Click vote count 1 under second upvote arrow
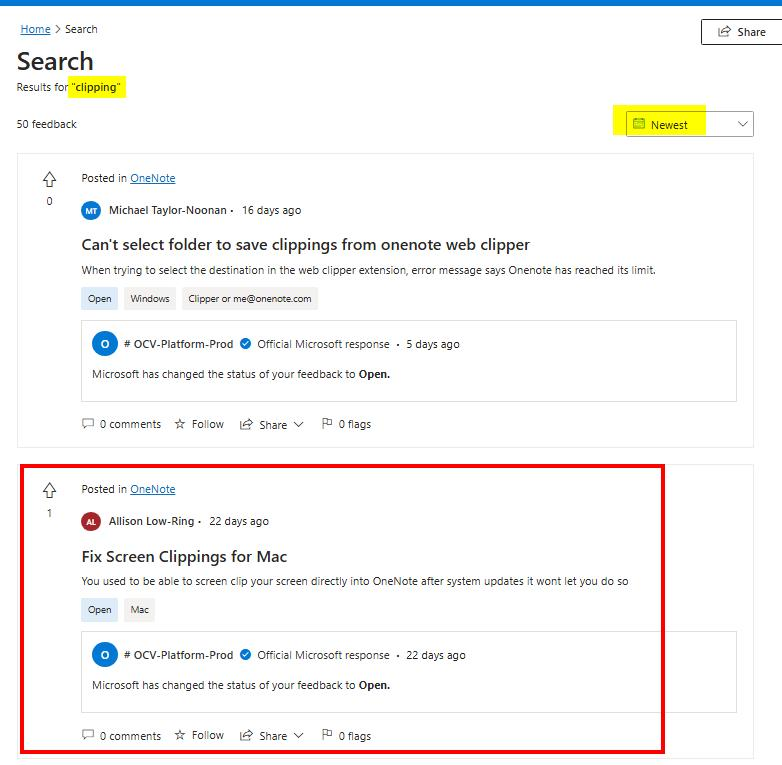 coord(49,513)
